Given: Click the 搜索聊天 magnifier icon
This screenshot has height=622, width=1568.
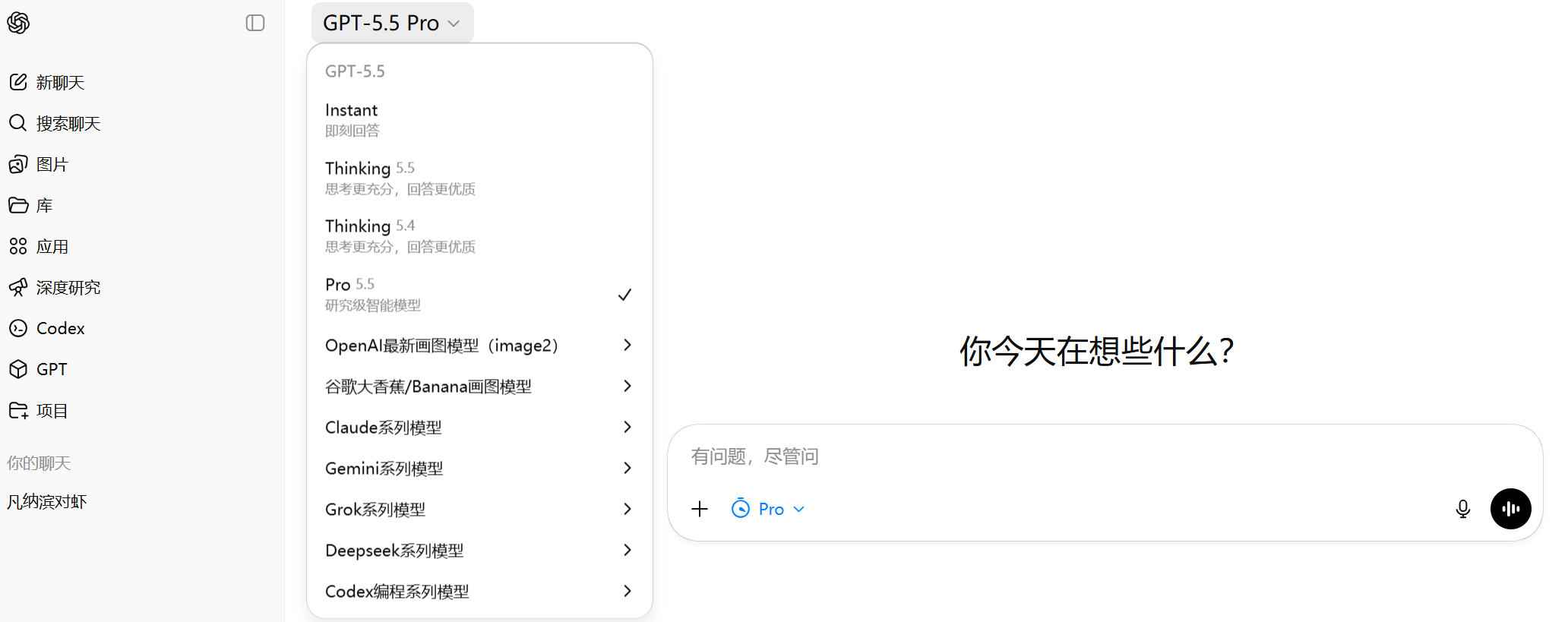Looking at the screenshot, I should [x=18, y=123].
